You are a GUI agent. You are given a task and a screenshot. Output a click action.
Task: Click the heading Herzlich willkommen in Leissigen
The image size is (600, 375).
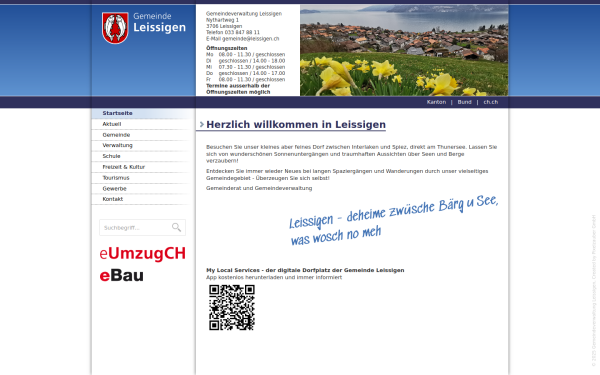(296, 124)
